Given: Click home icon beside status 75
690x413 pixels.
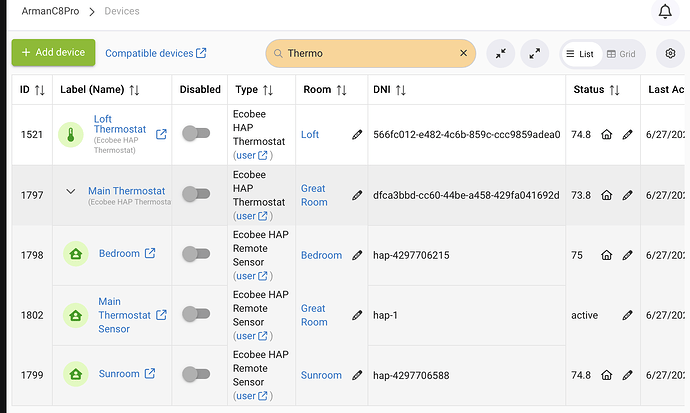Looking at the screenshot, I should coord(606,255).
